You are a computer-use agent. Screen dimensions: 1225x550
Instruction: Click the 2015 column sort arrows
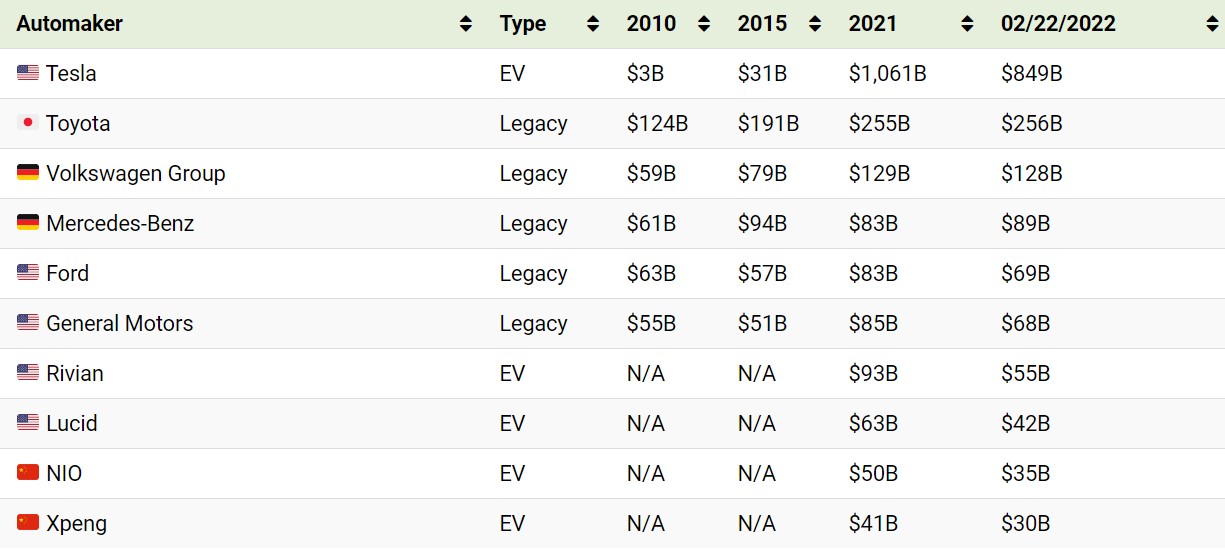[x=815, y=24]
